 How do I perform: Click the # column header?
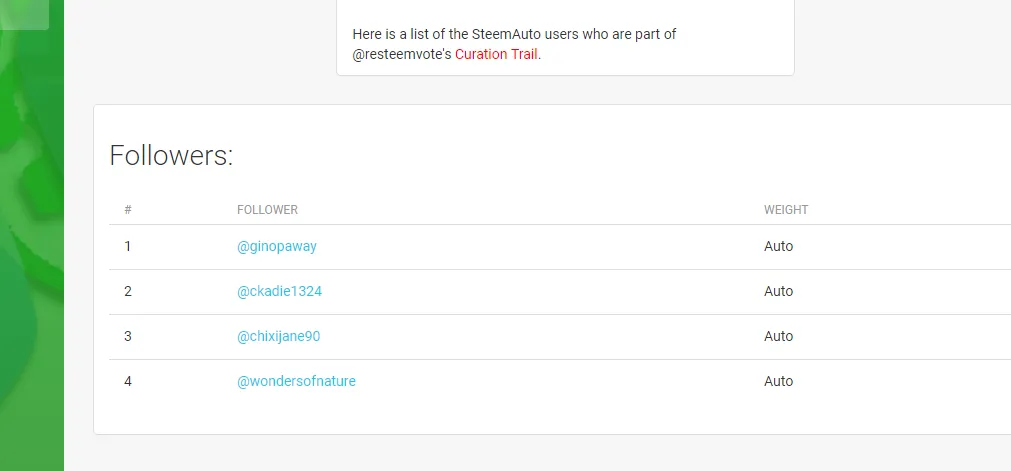tap(128, 210)
